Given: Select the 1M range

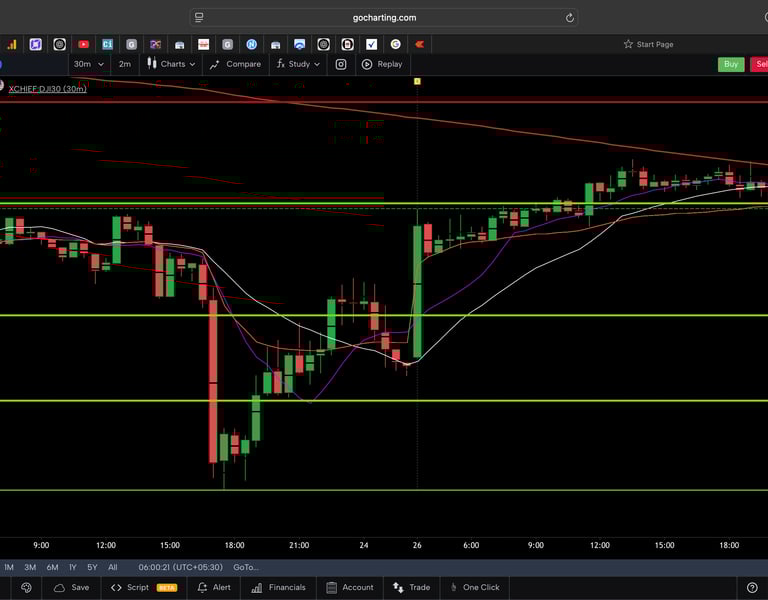Looking at the screenshot, I should click(9, 567).
